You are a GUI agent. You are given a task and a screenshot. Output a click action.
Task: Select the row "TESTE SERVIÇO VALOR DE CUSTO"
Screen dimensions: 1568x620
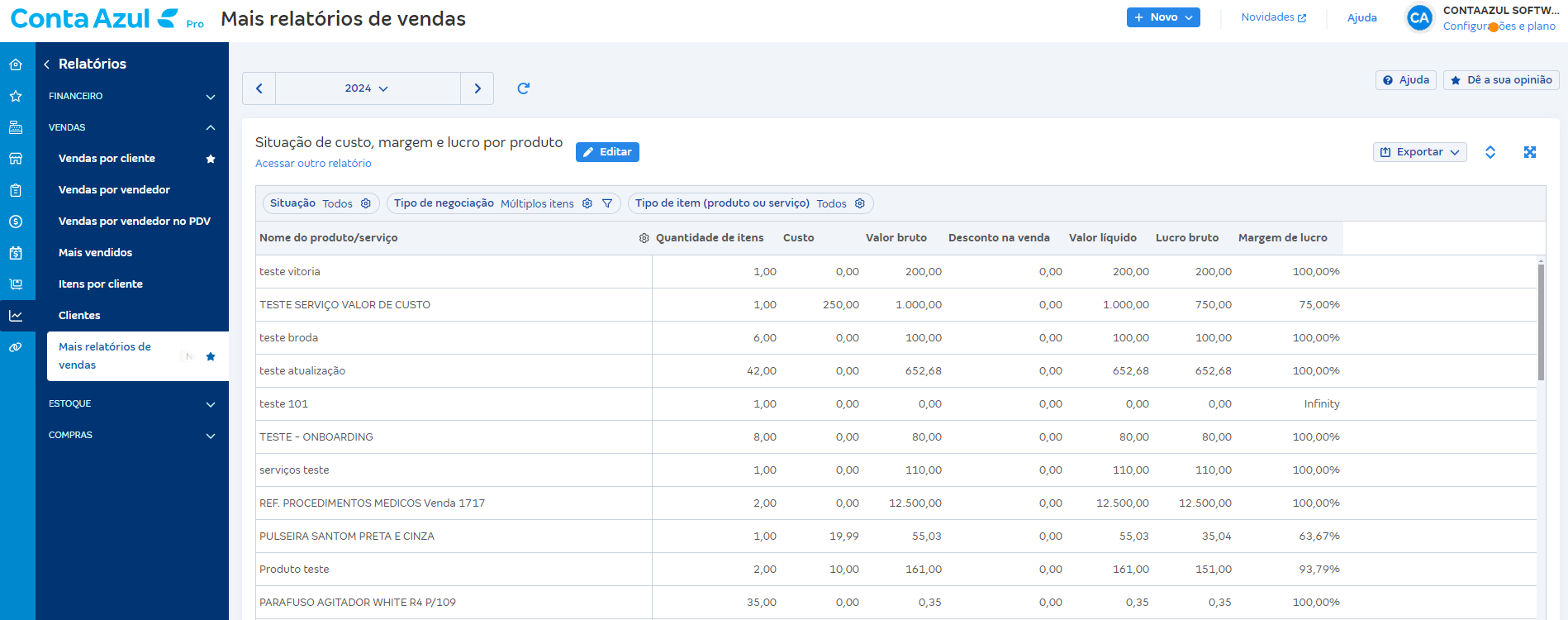(x=896, y=305)
